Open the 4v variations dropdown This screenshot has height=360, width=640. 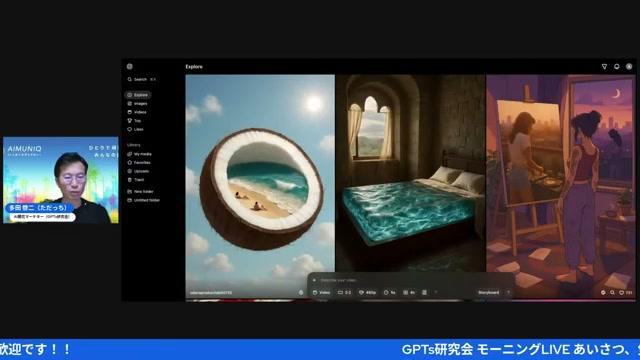click(409, 293)
